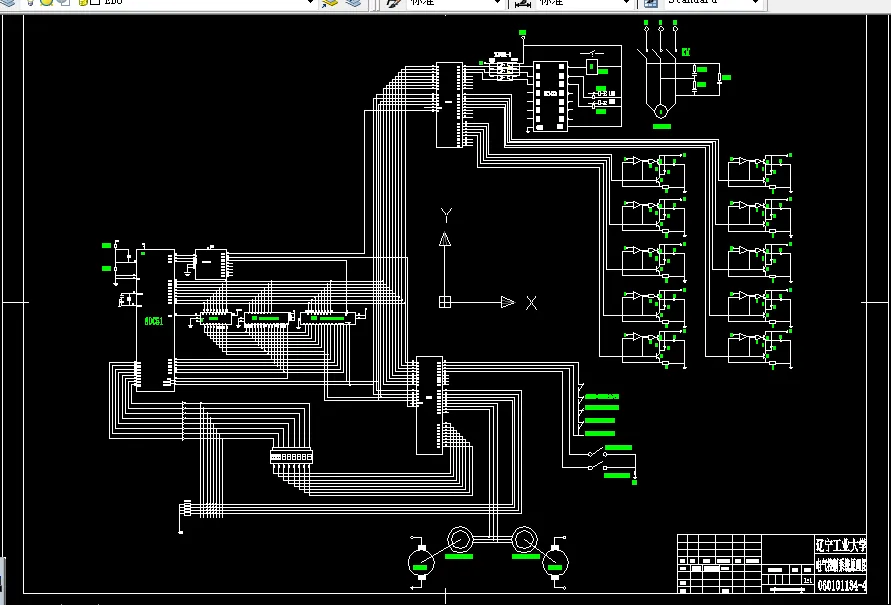The height and width of the screenshot is (605, 891).
Task: Select the 辽宁工业大学 title block text
Action: 842,545
